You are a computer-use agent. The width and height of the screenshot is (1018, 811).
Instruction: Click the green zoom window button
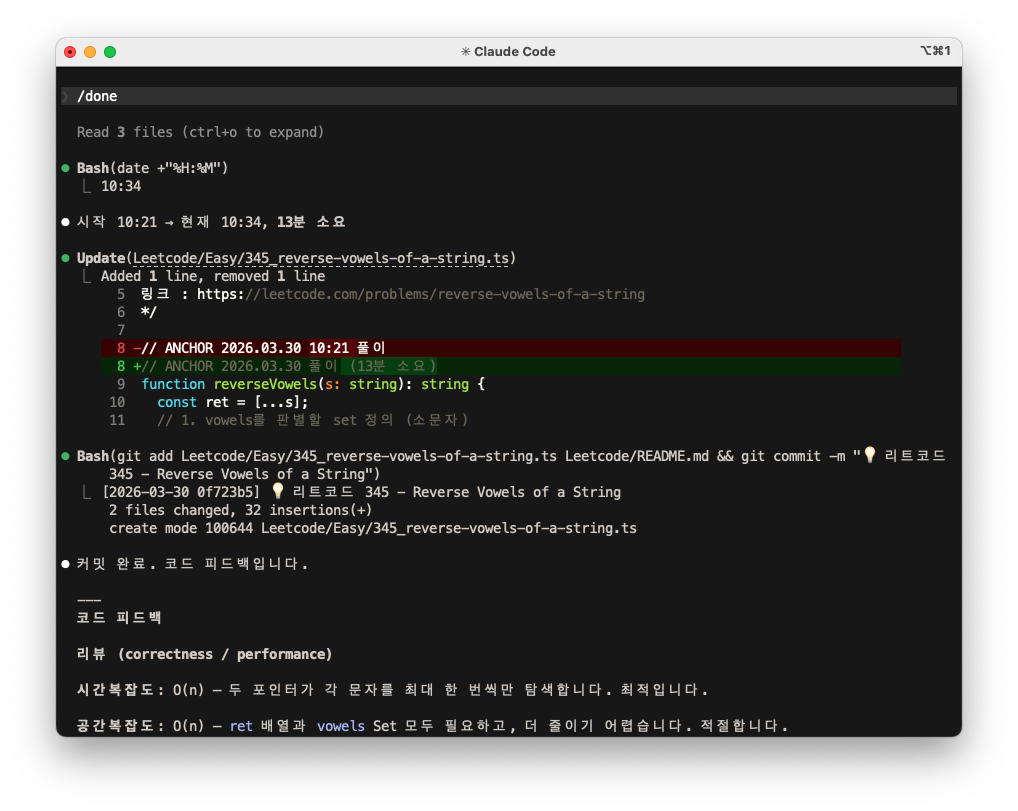click(110, 52)
